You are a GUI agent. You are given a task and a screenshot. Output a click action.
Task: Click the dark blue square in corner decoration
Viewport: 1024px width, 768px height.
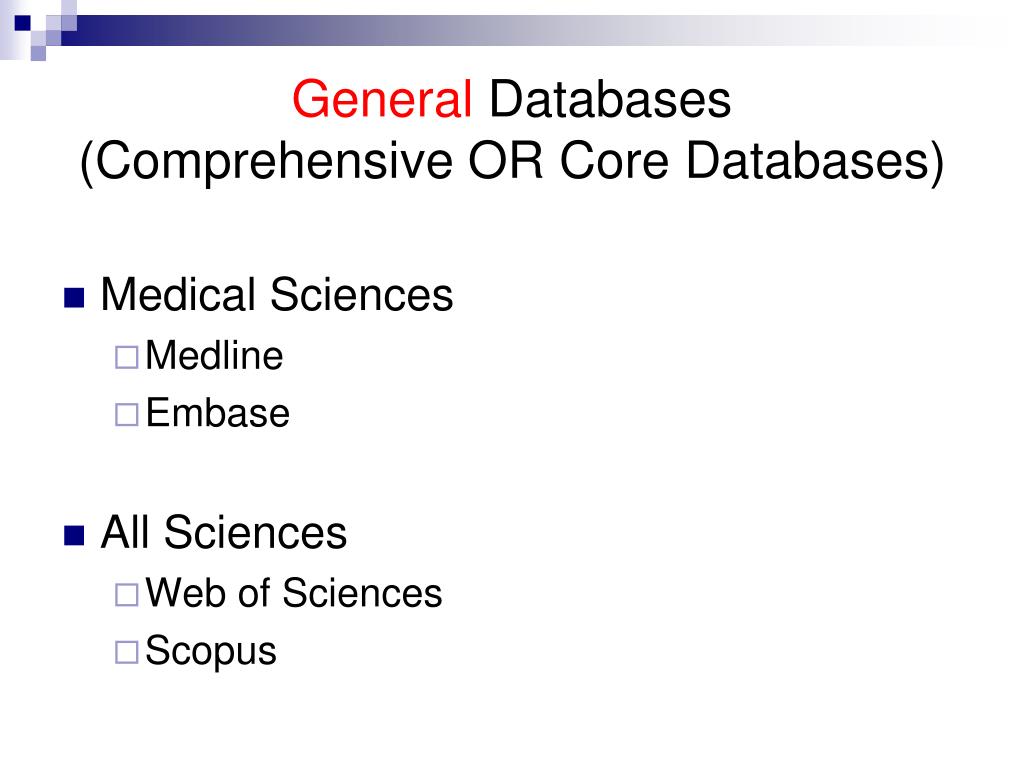(23, 23)
